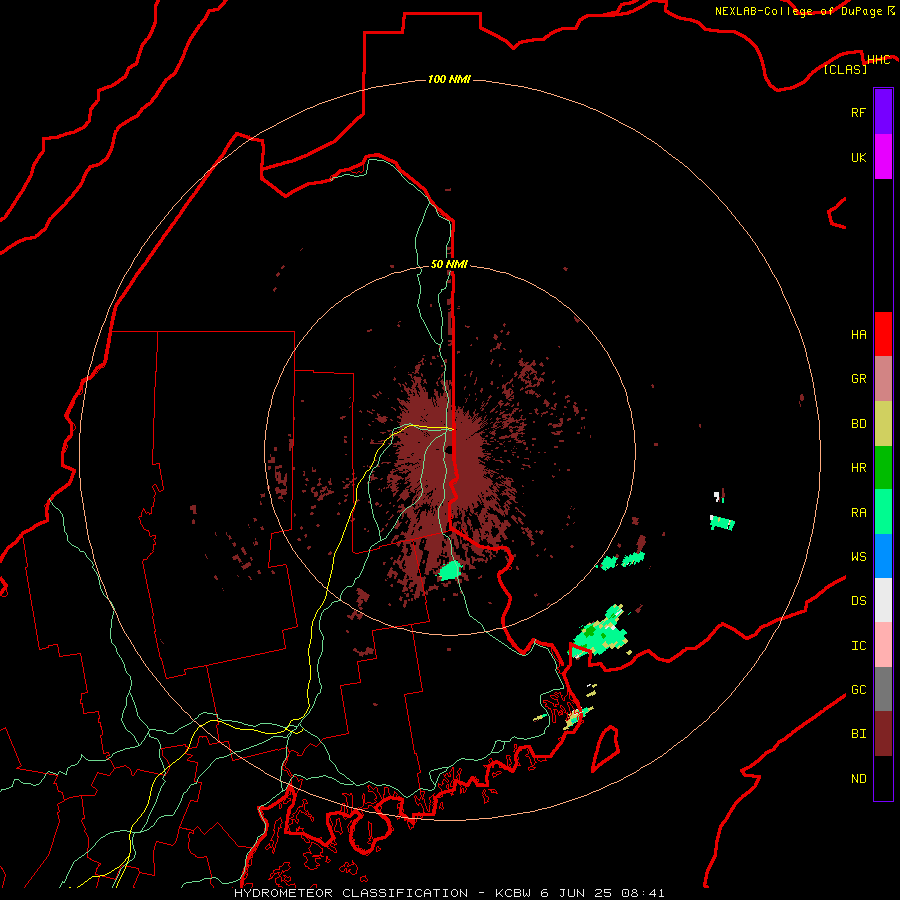Viewport: 900px width, 900px height.
Task: Click the HHC product label
Action: point(879,60)
